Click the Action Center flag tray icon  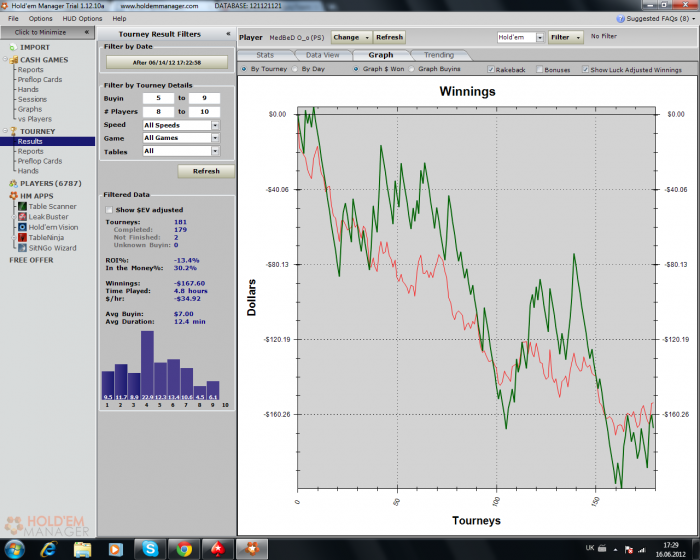coord(629,550)
